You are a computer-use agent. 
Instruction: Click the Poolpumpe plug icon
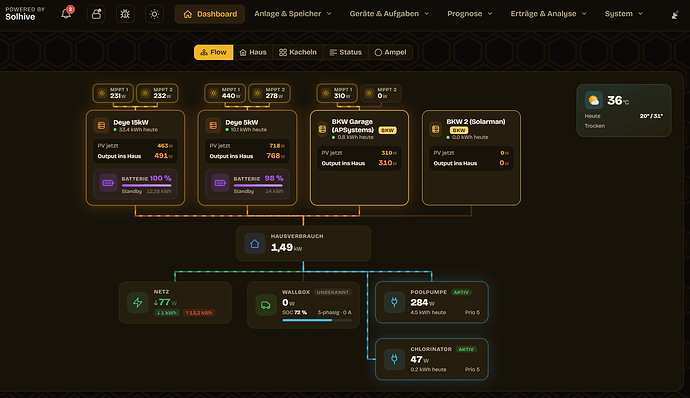coord(394,302)
